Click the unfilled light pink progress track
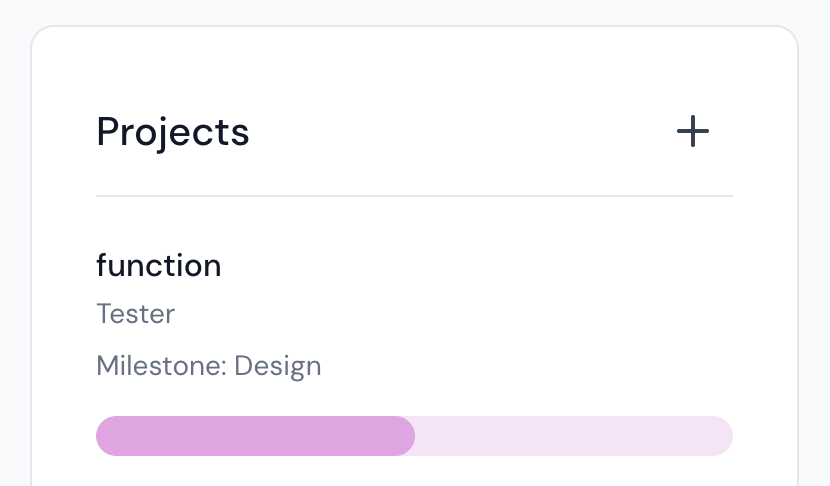The image size is (830, 486). [x=574, y=436]
